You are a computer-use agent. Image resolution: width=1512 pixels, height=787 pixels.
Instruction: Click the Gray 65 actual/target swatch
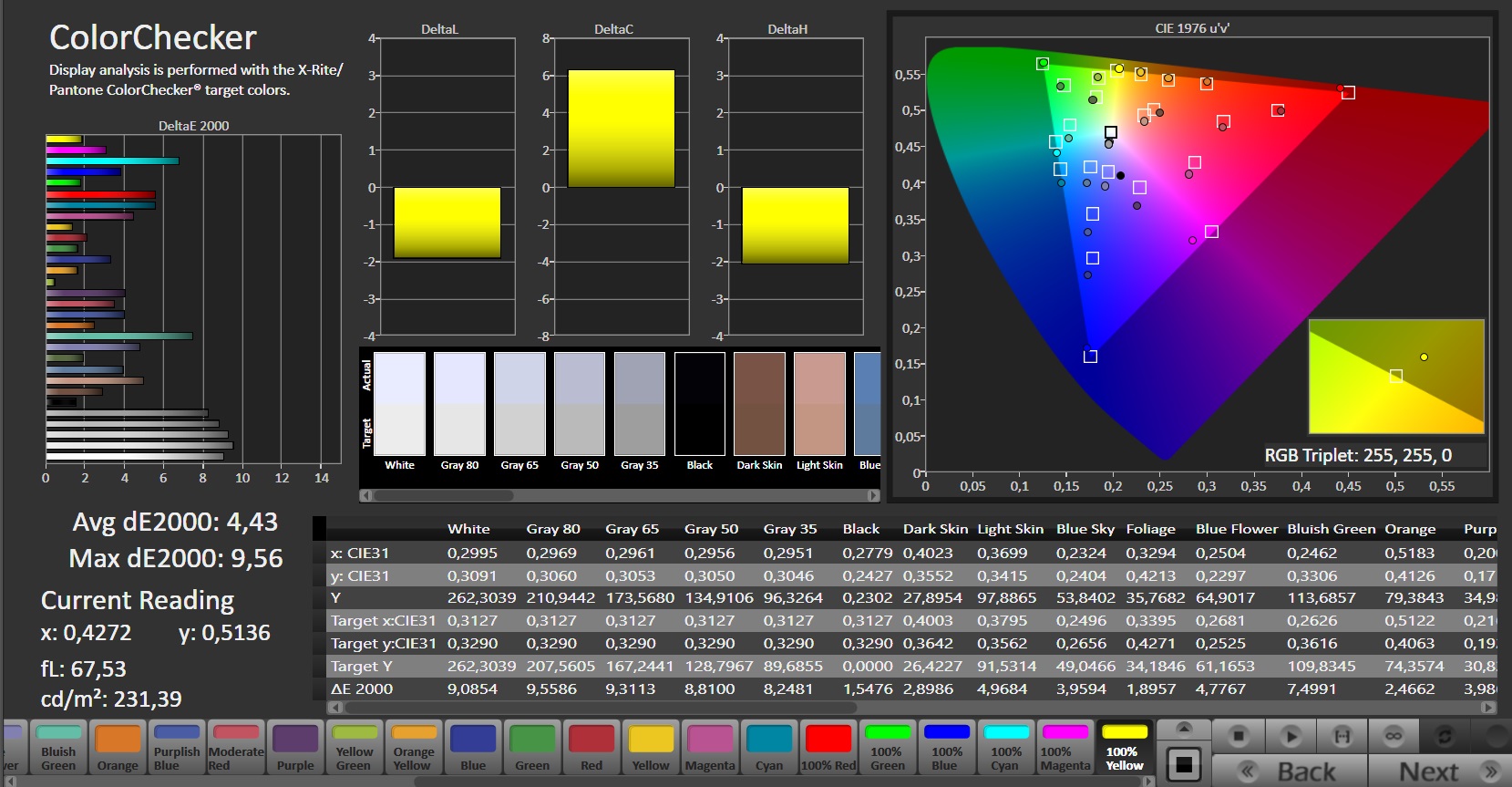tap(519, 404)
